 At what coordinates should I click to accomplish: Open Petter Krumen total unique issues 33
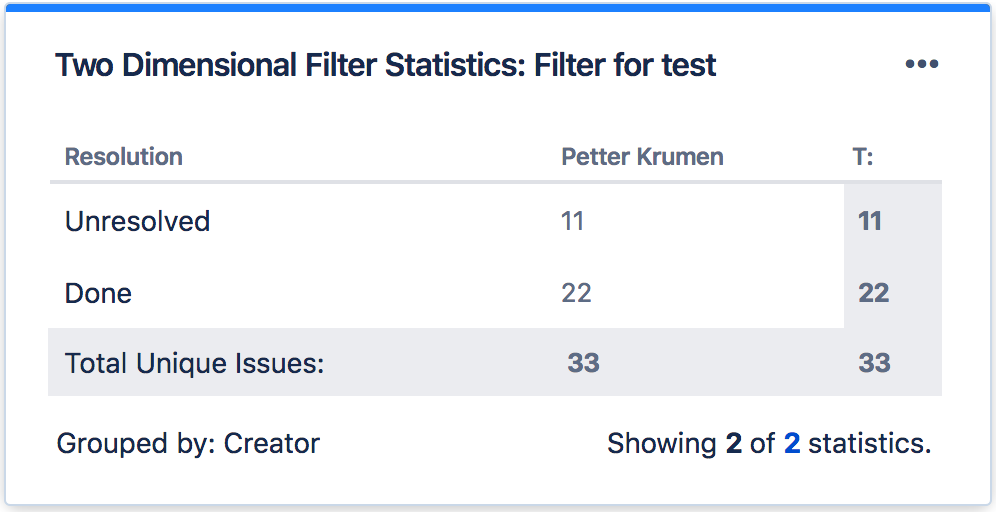pyautogui.click(x=583, y=363)
